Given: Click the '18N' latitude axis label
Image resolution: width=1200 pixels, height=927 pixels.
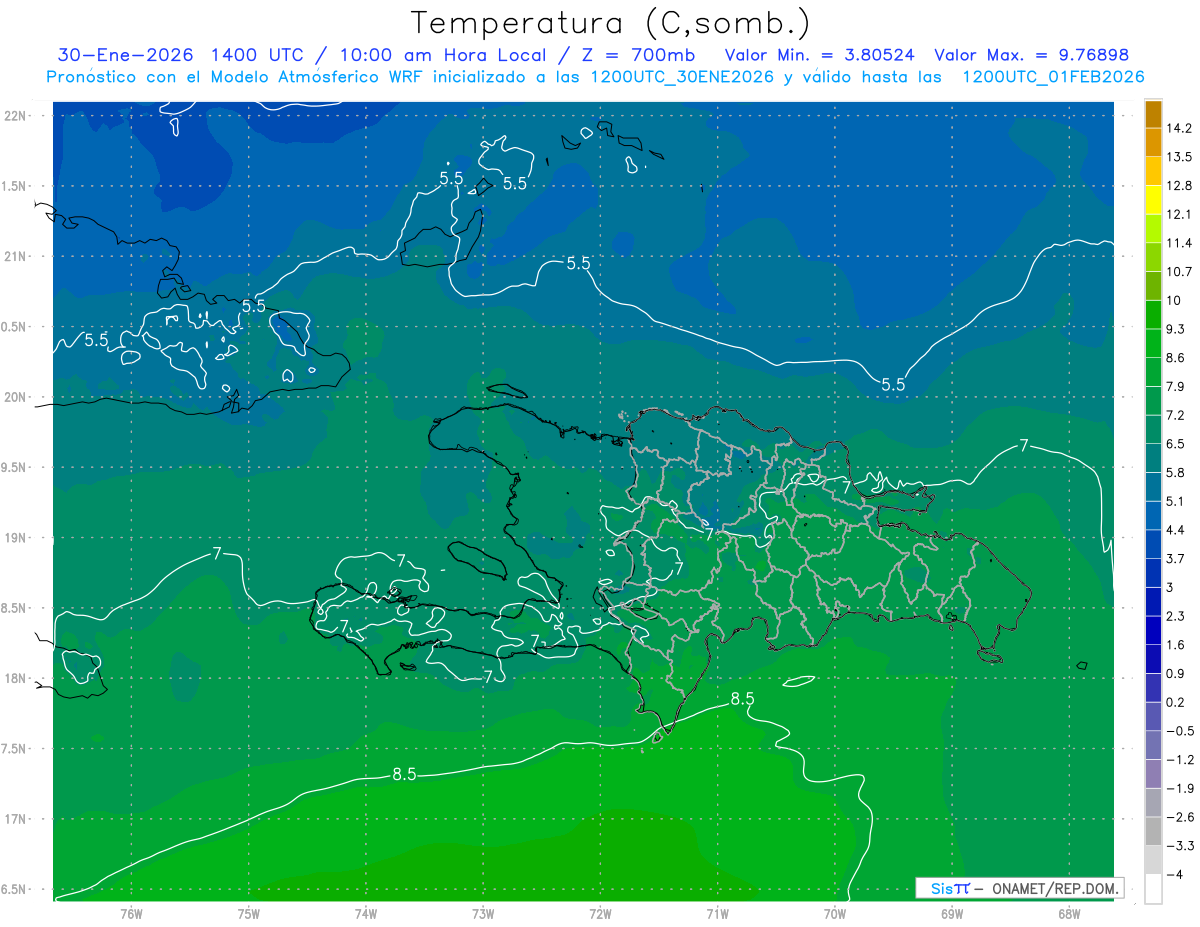Looking at the screenshot, I should [x=16, y=679].
